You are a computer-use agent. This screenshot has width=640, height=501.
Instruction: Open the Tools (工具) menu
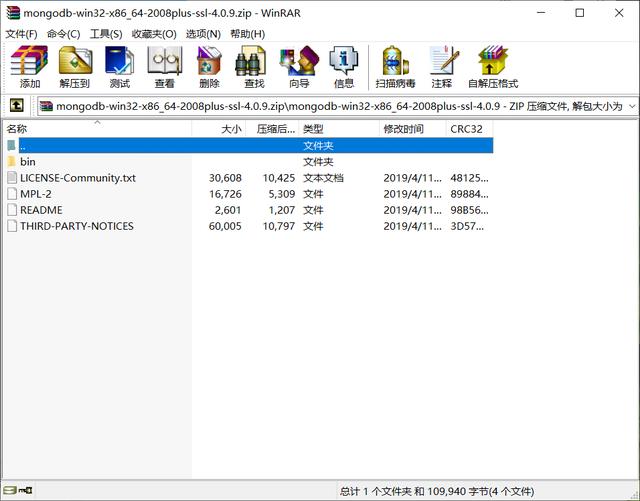[106, 34]
